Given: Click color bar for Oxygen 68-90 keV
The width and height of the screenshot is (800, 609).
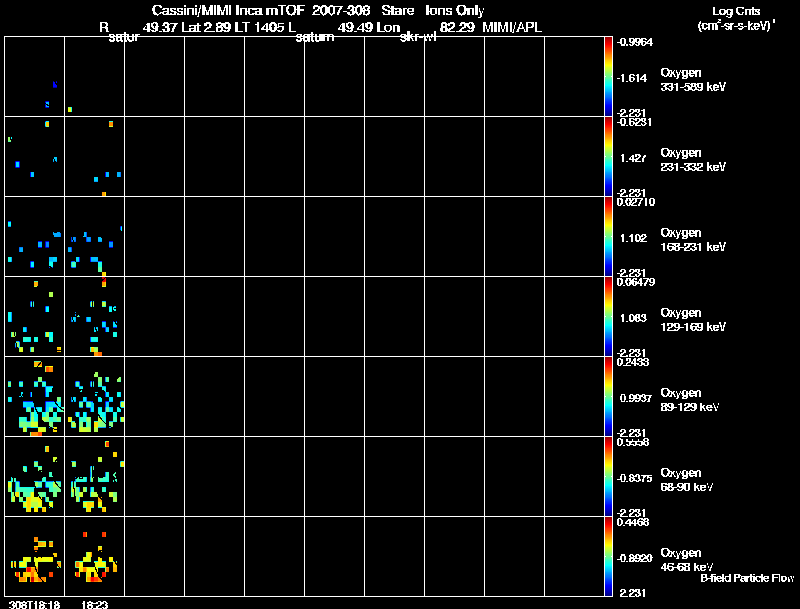Looking at the screenshot, I should (x=608, y=477).
